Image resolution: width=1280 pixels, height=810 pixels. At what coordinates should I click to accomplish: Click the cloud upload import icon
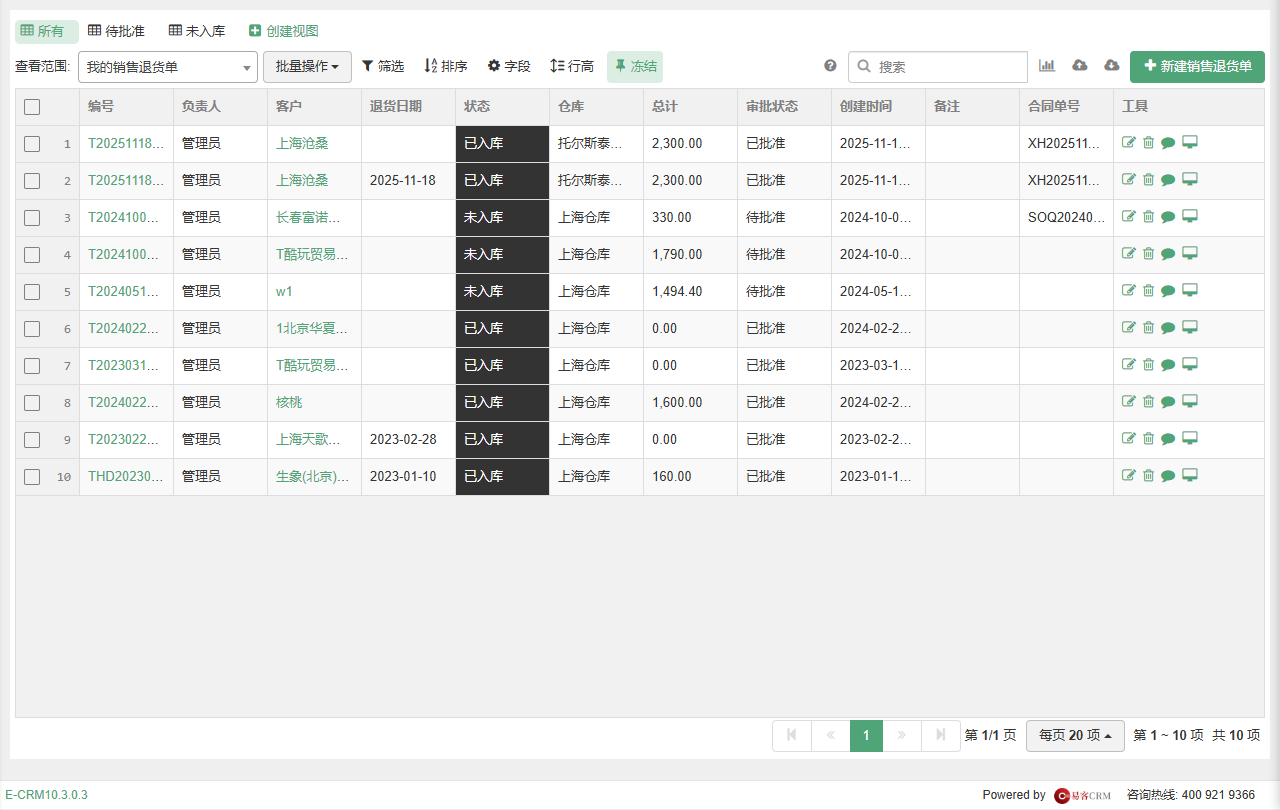(x=1080, y=66)
